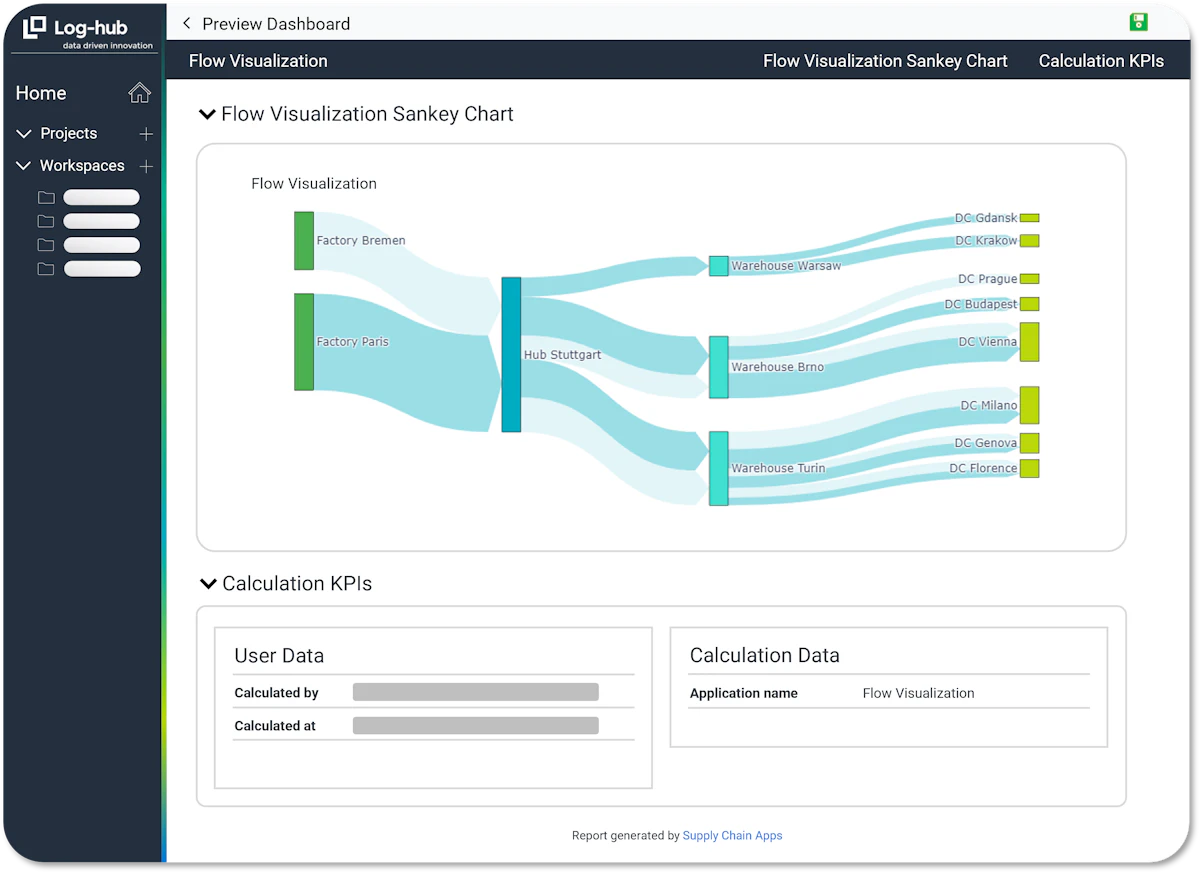
Task: Click the redacted Calculated at value
Action: pos(476,726)
